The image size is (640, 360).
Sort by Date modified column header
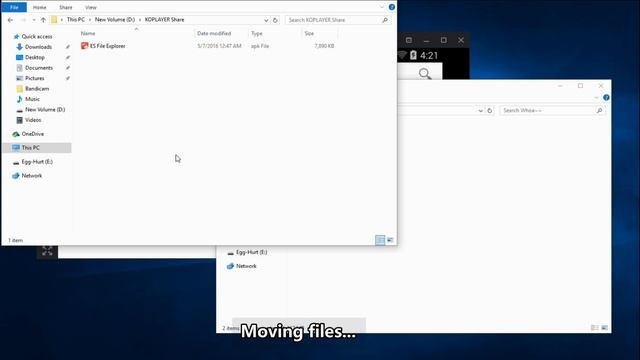pyautogui.click(x=214, y=33)
